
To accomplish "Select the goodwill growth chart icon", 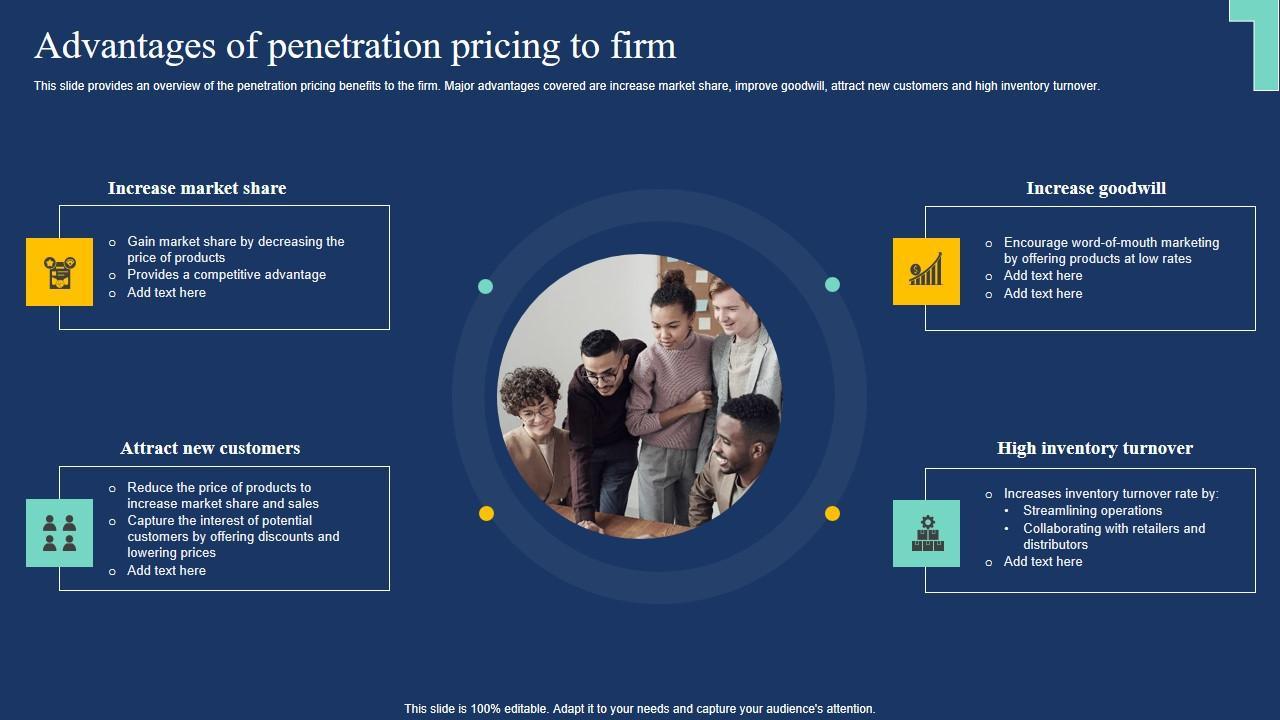I will click(x=926, y=271).
